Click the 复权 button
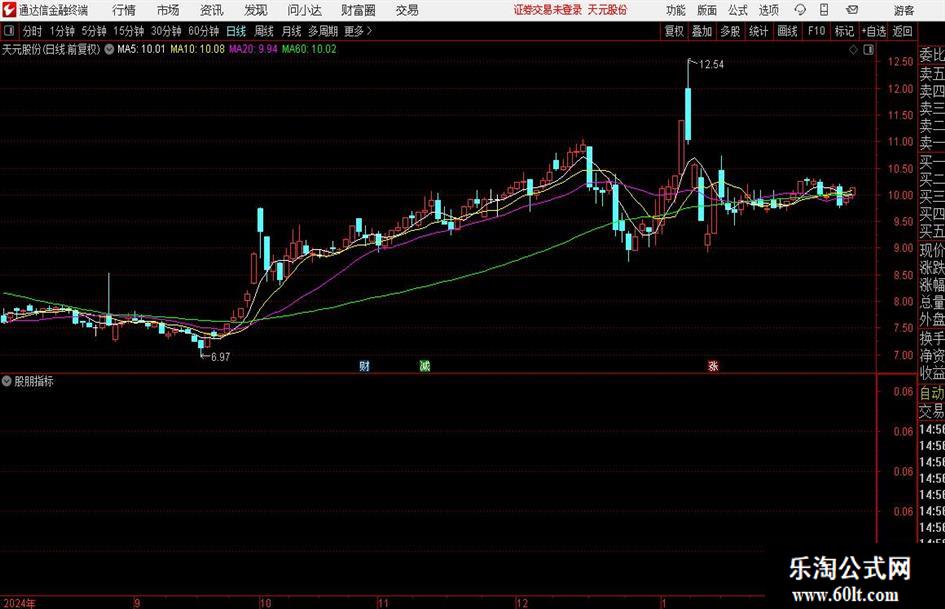This screenshot has width=945, height=609. pos(674,31)
